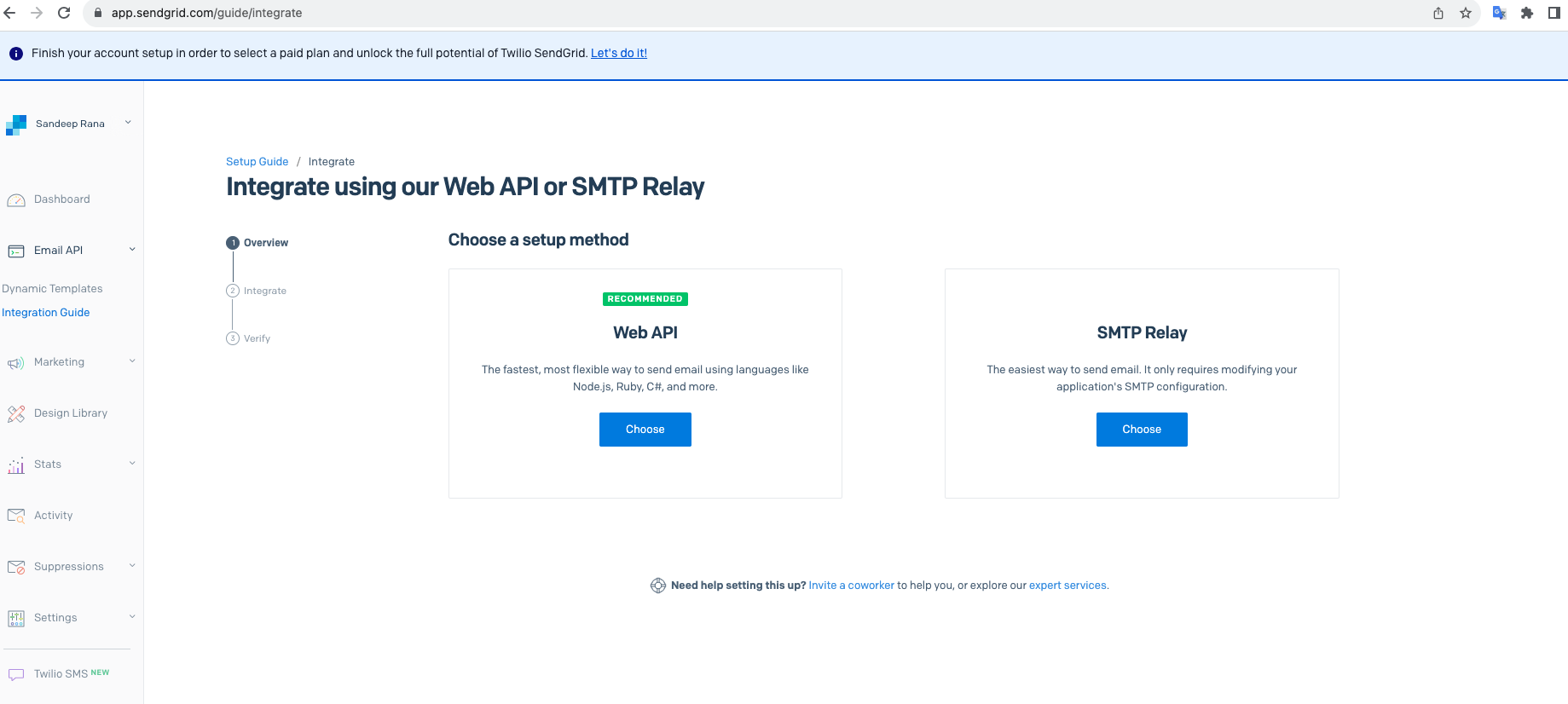The width and height of the screenshot is (1568, 704).
Task: Open the Dashboard gauge icon
Action: [16, 200]
